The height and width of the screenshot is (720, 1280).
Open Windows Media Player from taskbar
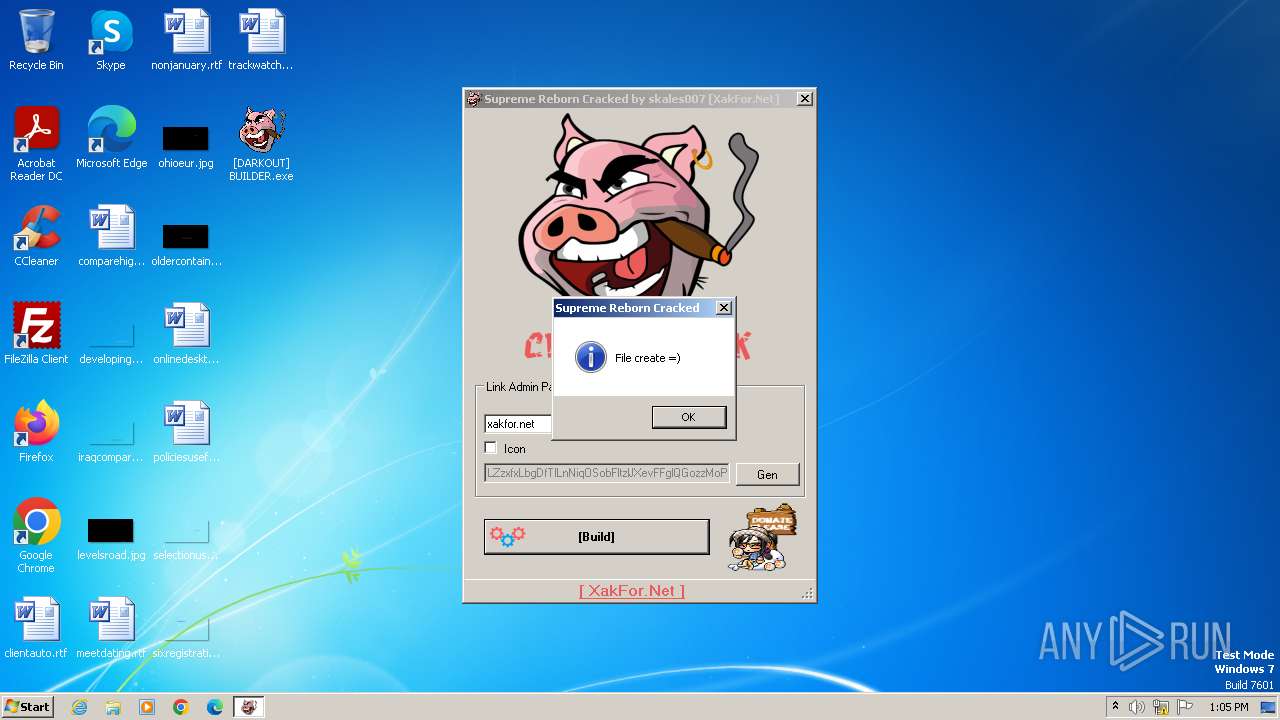tap(147, 707)
